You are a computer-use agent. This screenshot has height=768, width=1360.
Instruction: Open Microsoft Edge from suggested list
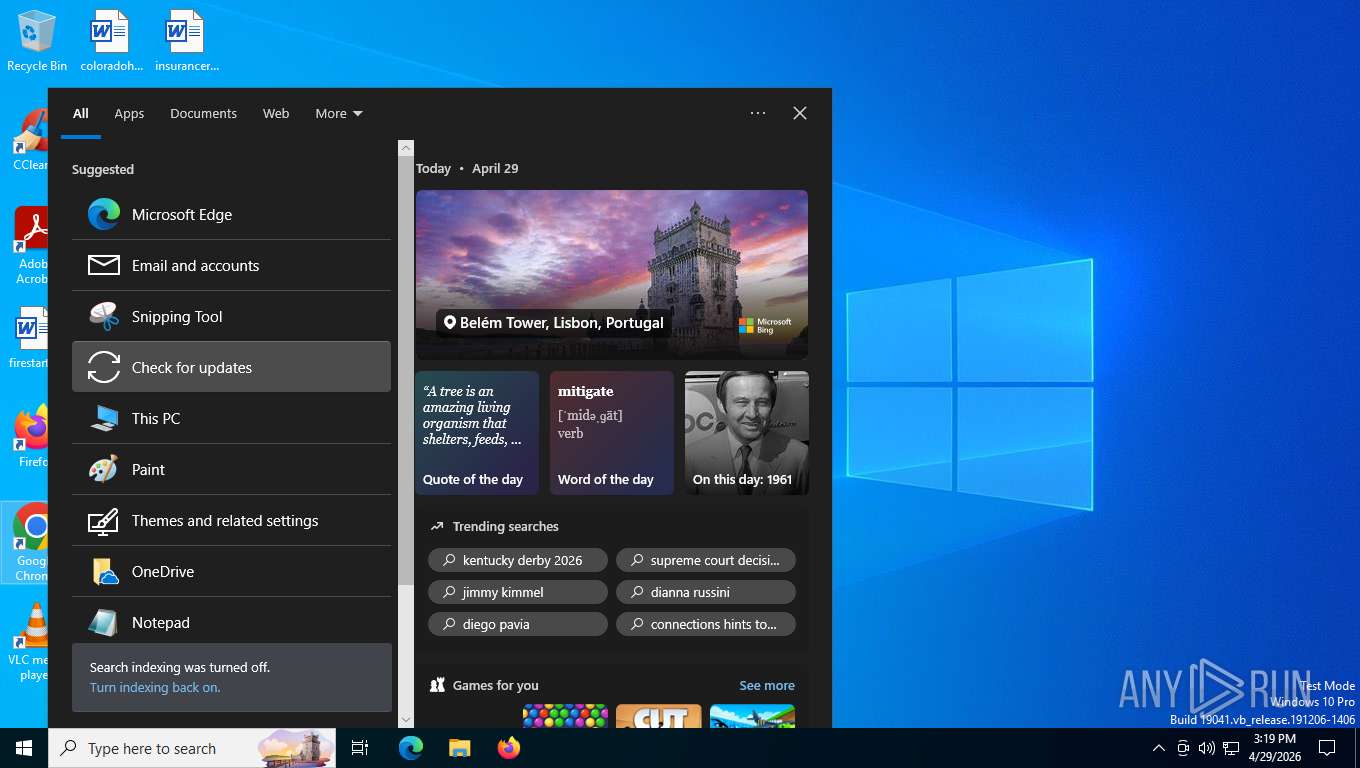[x=231, y=214]
